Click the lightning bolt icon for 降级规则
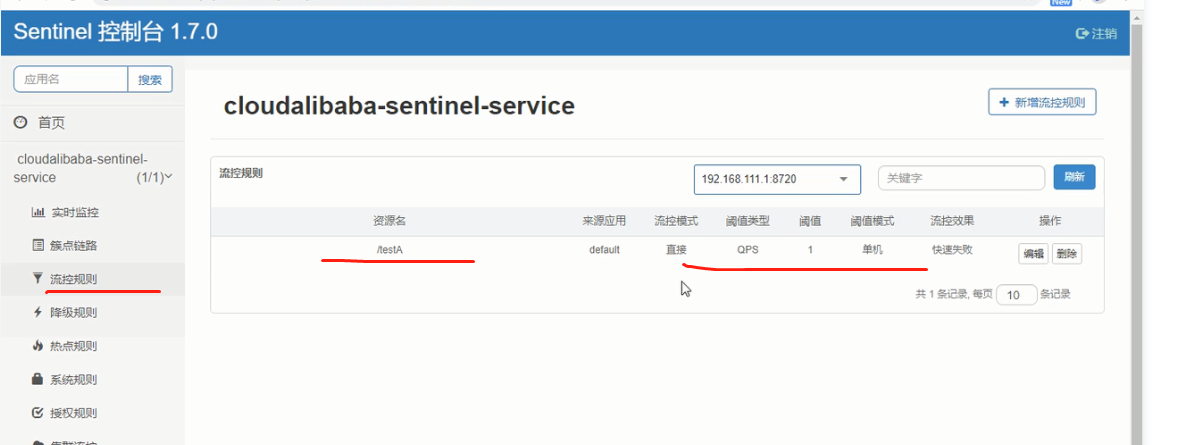The height and width of the screenshot is (445, 1181). tap(38, 312)
